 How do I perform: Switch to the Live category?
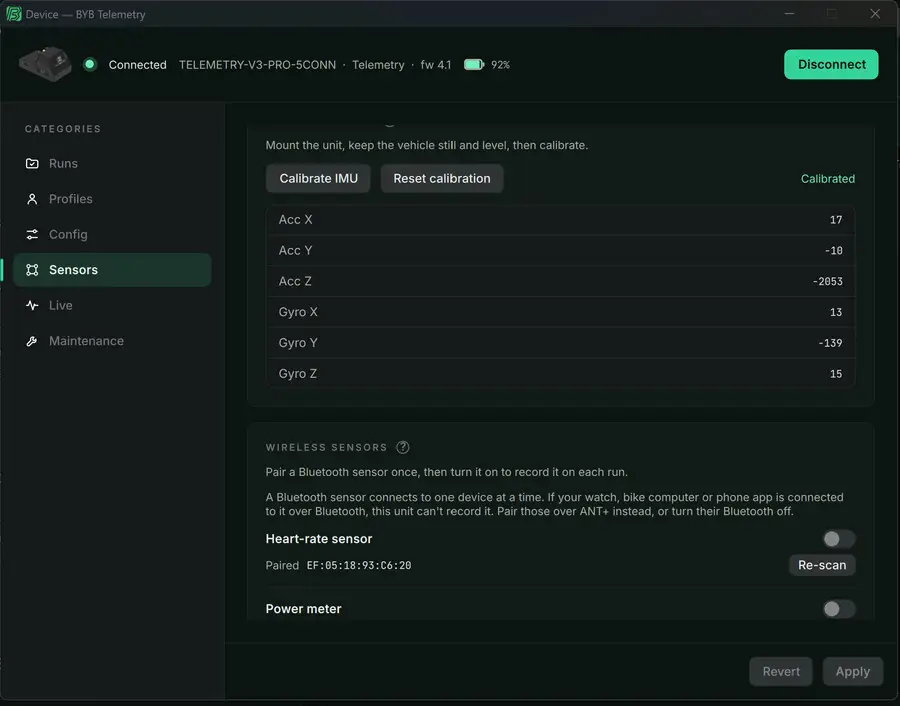(x=112, y=305)
